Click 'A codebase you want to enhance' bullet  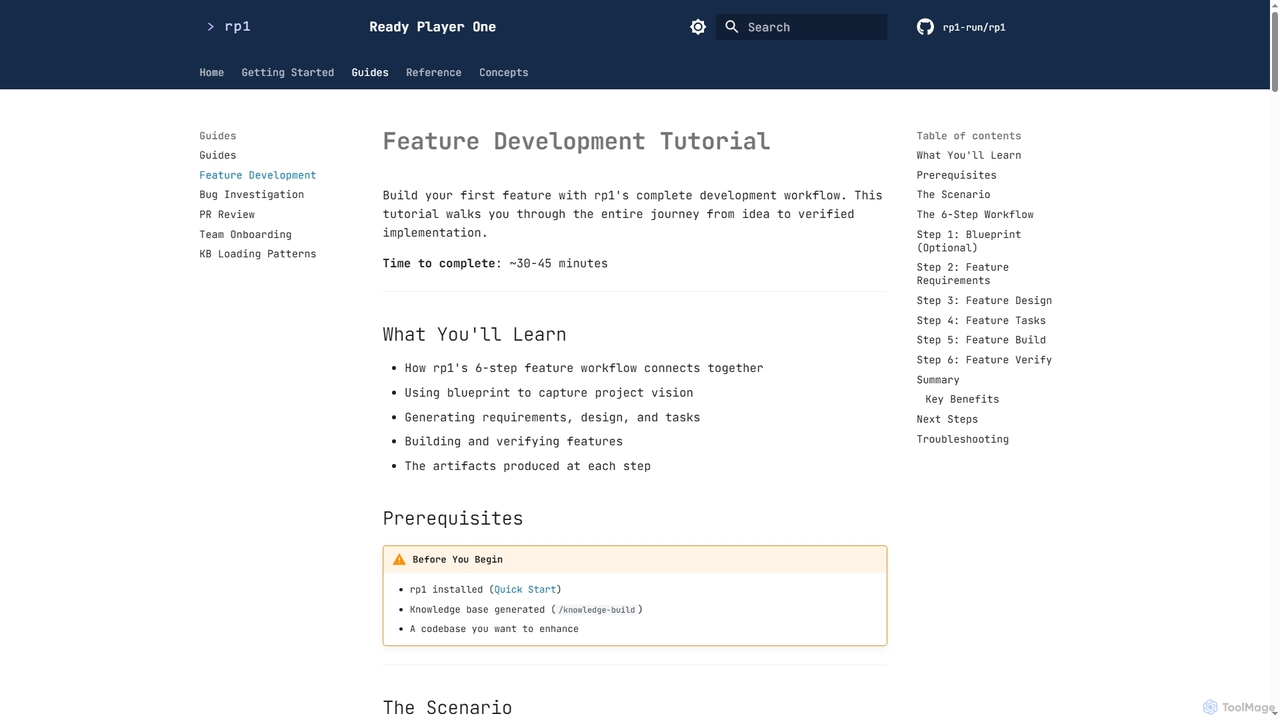tap(494, 629)
